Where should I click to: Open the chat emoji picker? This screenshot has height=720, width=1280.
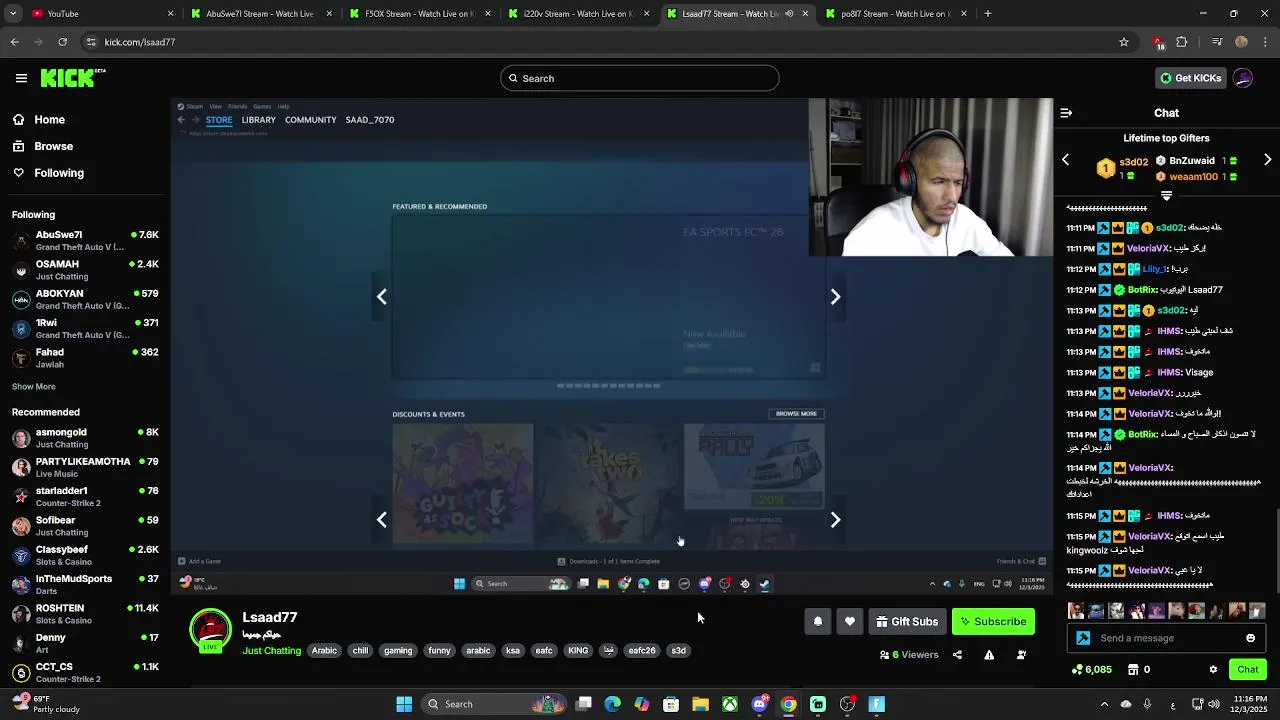(1250, 638)
